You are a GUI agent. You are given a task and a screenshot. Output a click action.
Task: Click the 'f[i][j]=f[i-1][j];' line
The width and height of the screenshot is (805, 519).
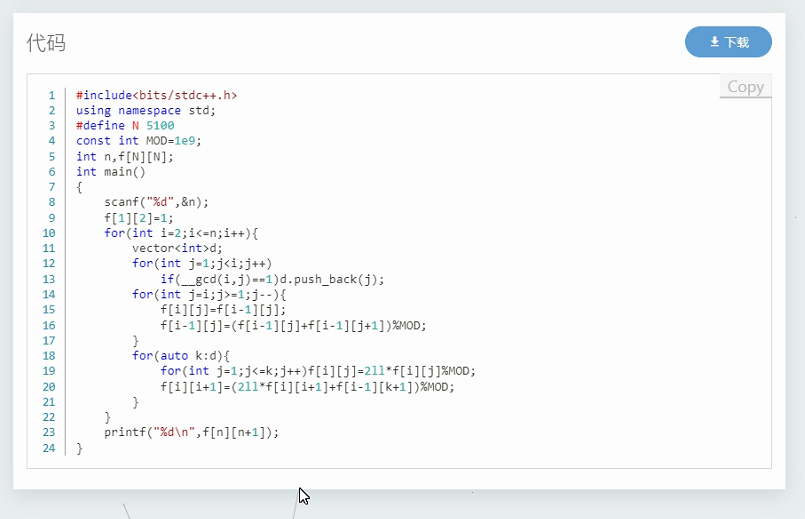[222, 310]
